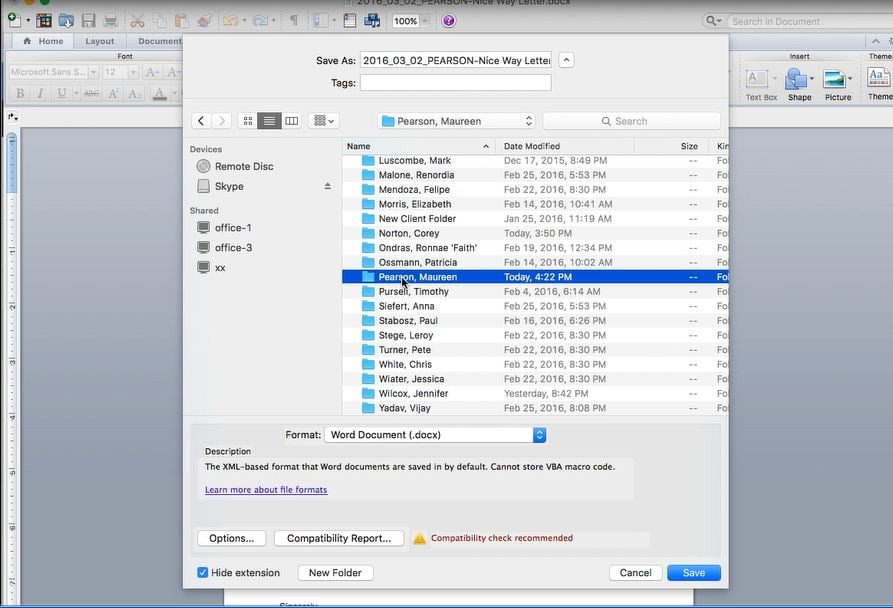Toggle the Hide extension checkbox

tap(203, 573)
